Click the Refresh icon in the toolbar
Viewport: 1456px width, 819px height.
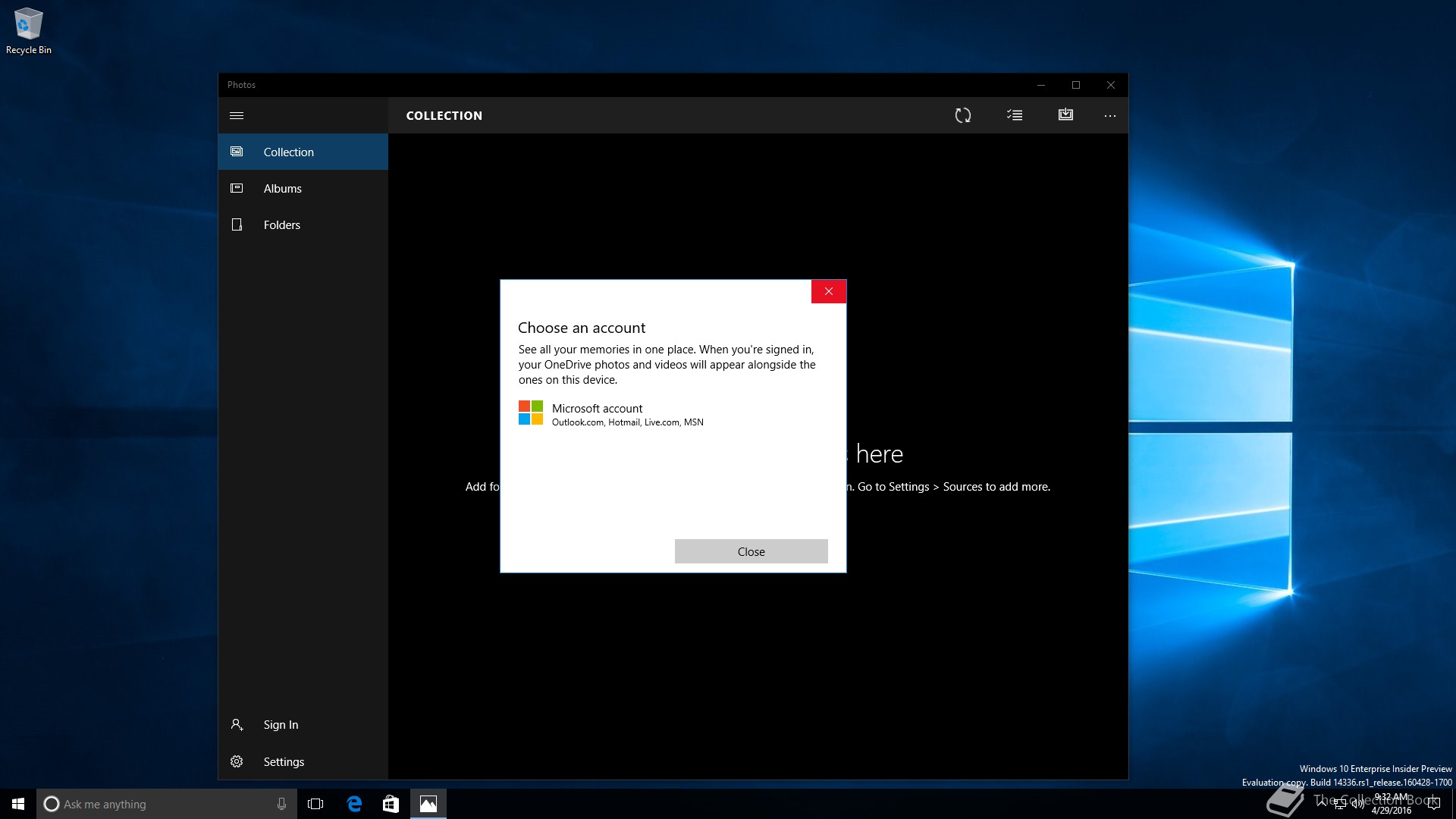click(962, 115)
